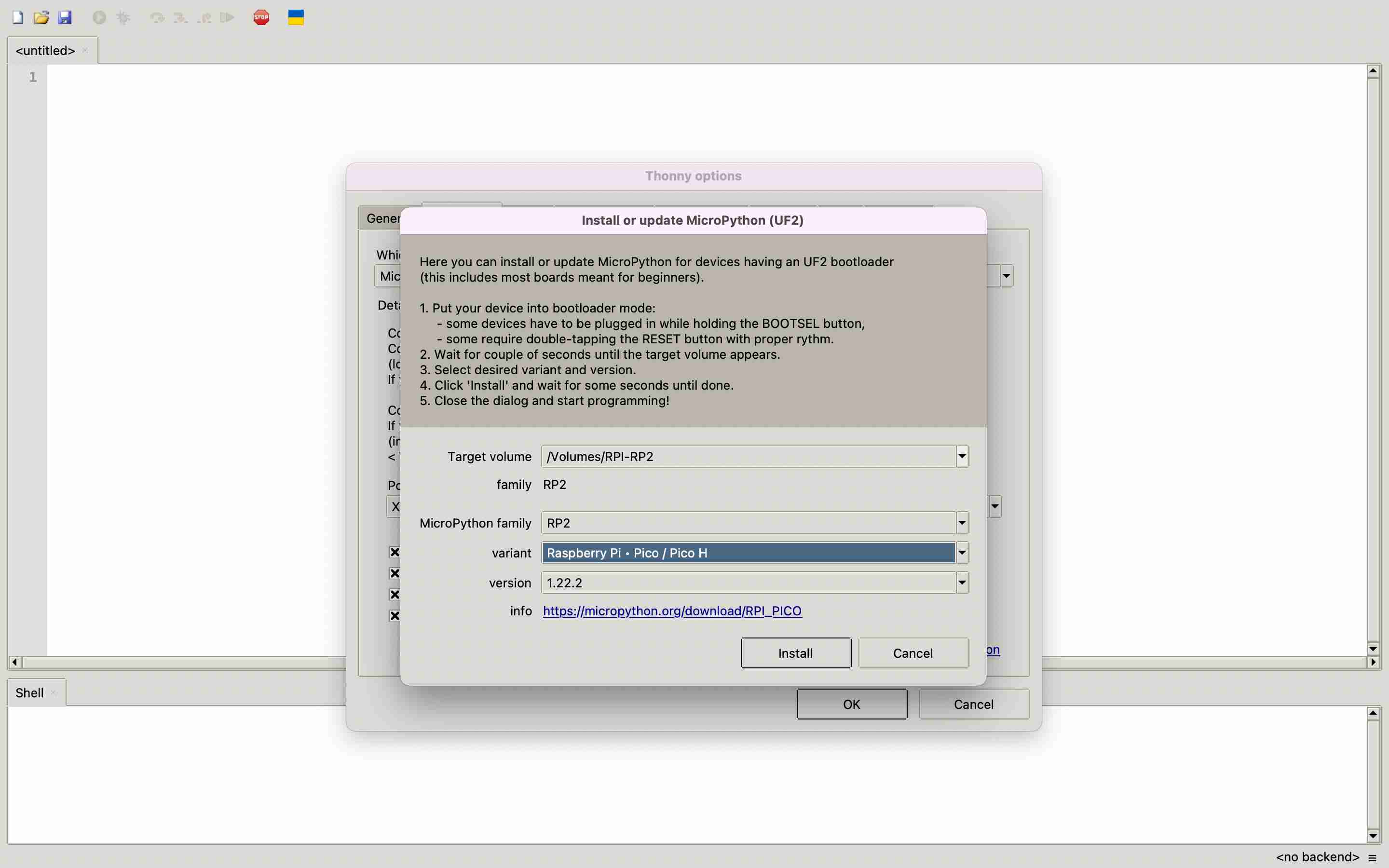The width and height of the screenshot is (1389, 868).
Task: Click Cancel in Thonny options
Action: (x=974, y=705)
